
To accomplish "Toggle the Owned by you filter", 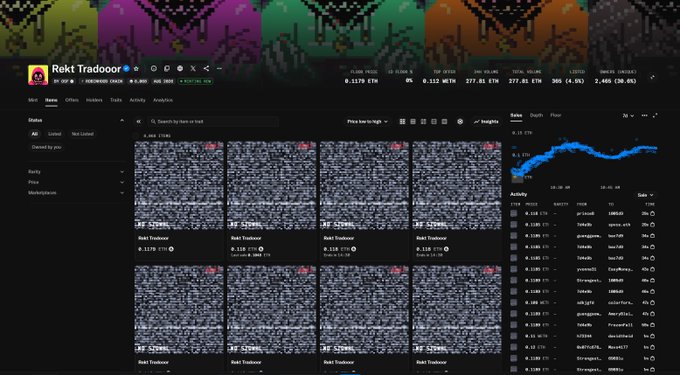I will pos(46,147).
